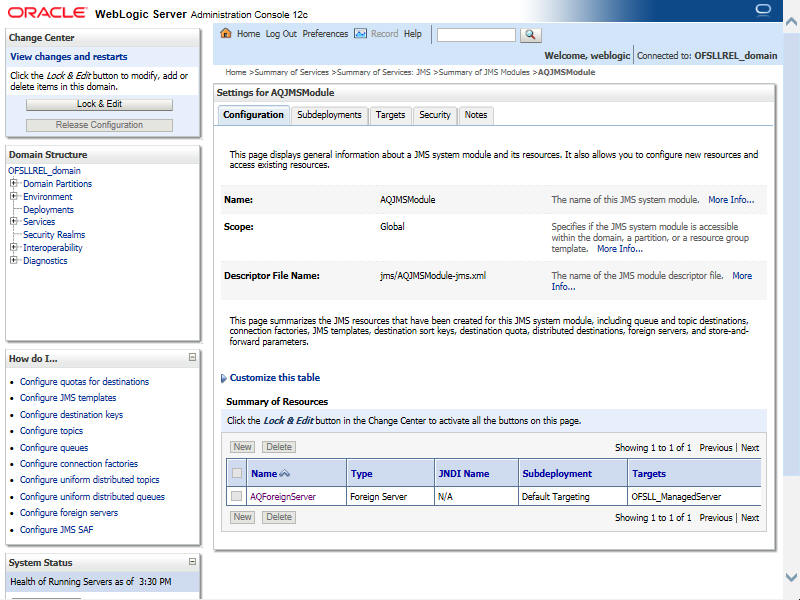Screen dimensions: 800x600
Task: Open Preferences
Action: (x=325, y=34)
